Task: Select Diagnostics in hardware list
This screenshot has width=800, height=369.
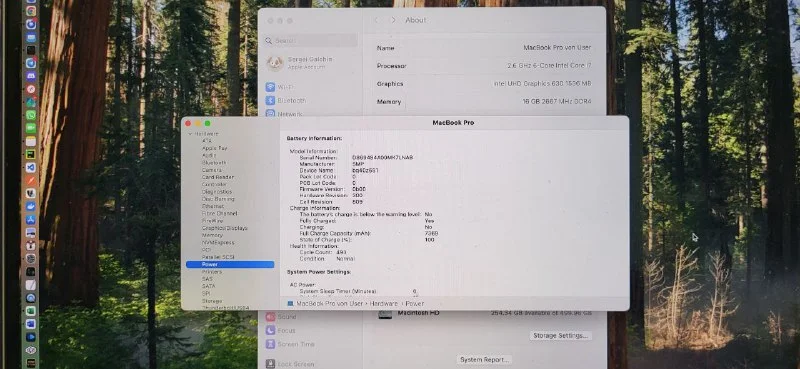Action: 216,192
